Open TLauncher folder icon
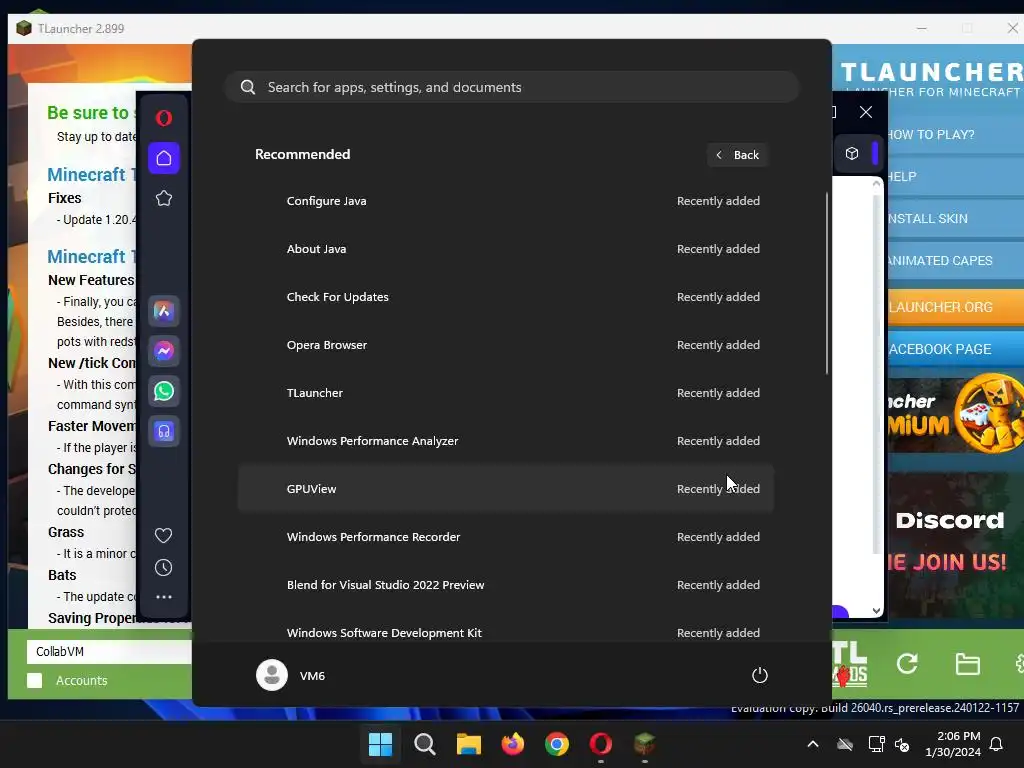Image resolution: width=1024 pixels, height=768 pixels. [x=967, y=664]
